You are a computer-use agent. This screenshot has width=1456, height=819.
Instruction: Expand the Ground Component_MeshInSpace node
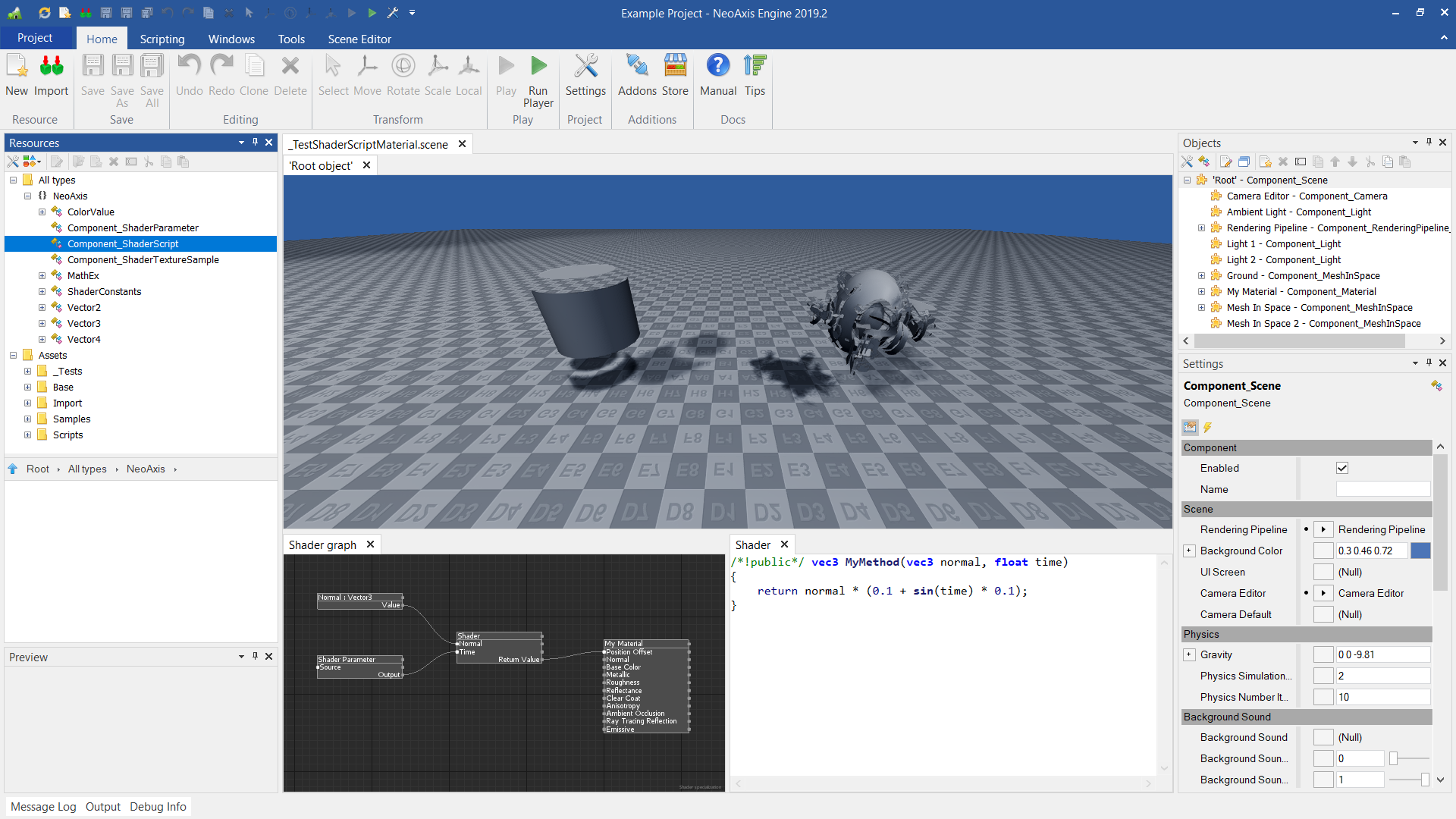[x=1201, y=276]
